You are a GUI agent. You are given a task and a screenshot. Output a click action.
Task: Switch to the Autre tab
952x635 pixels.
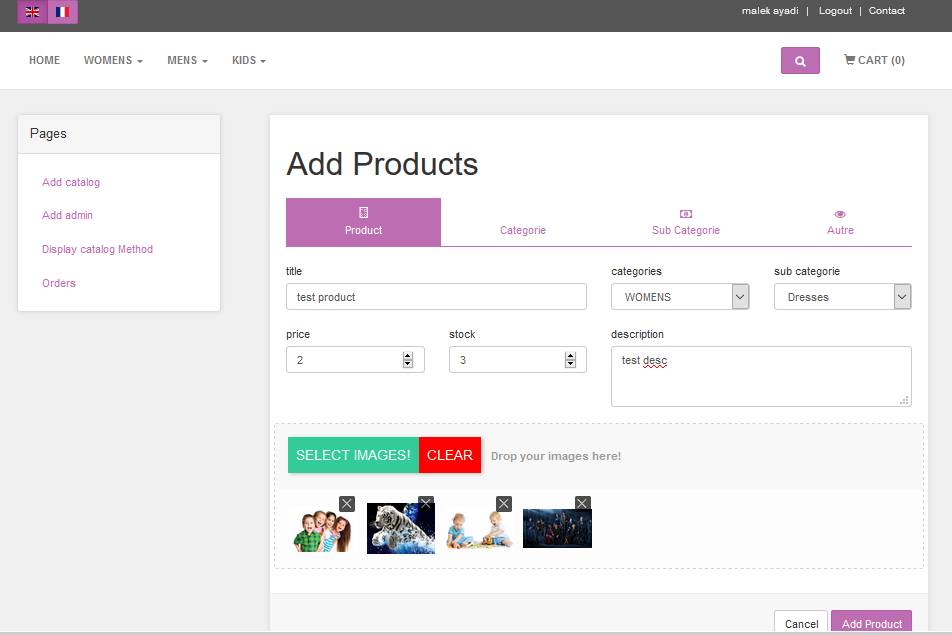click(x=840, y=223)
